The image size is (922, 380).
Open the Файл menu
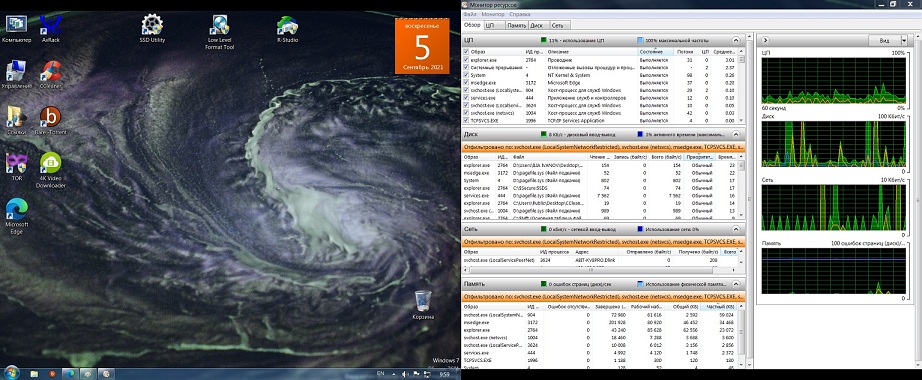pyautogui.click(x=469, y=14)
